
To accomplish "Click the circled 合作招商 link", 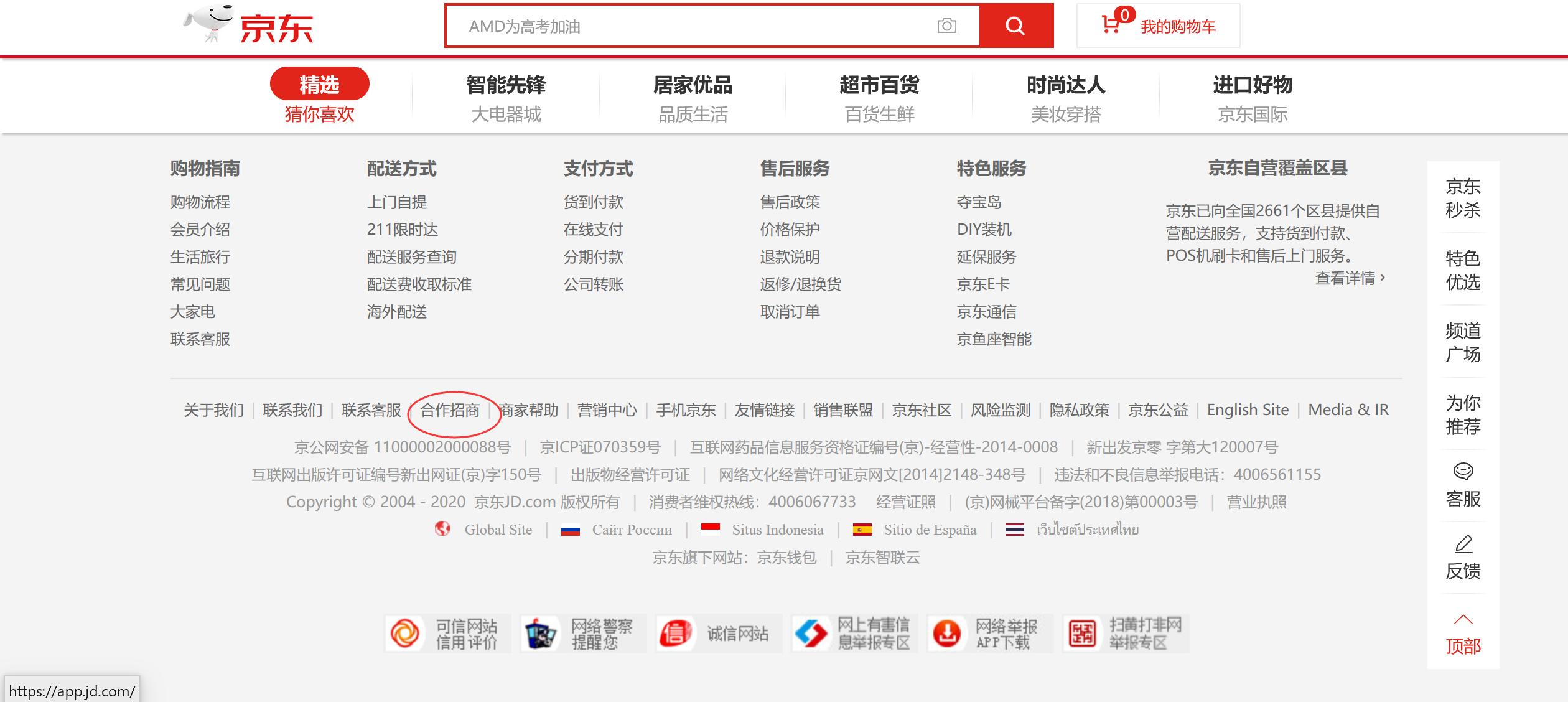I will point(453,409).
